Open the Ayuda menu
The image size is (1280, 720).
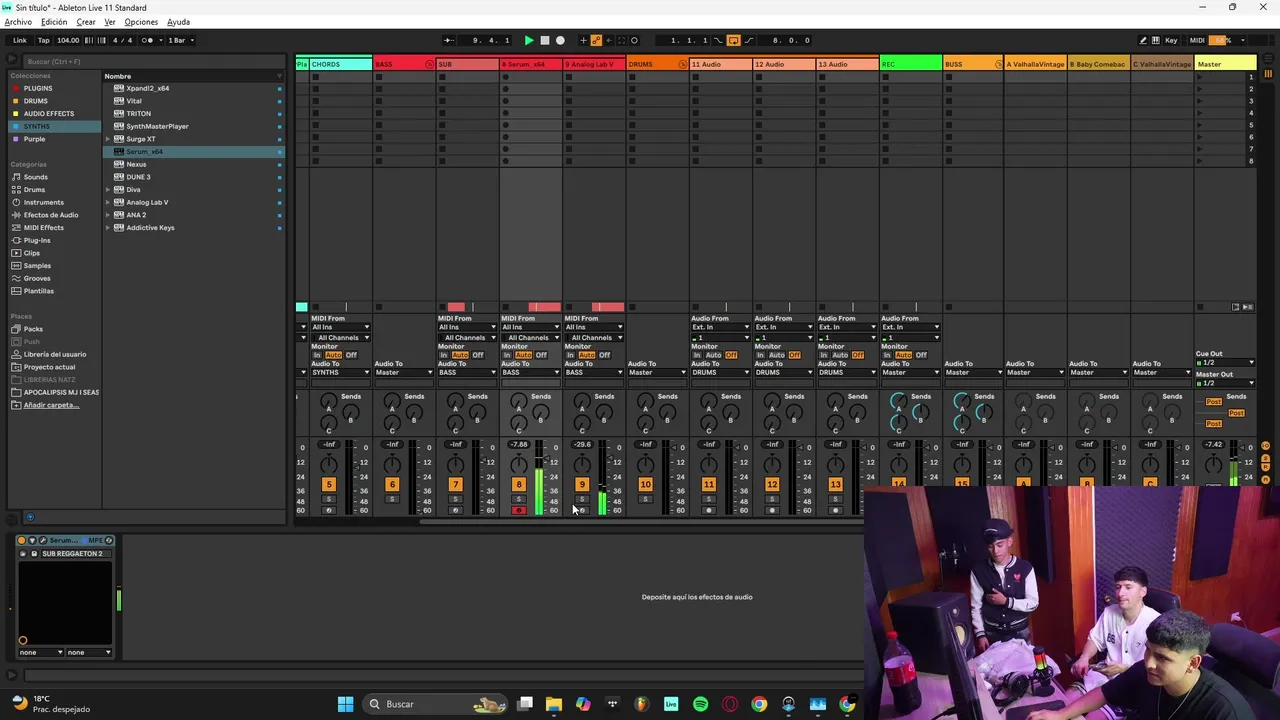(178, 22)
